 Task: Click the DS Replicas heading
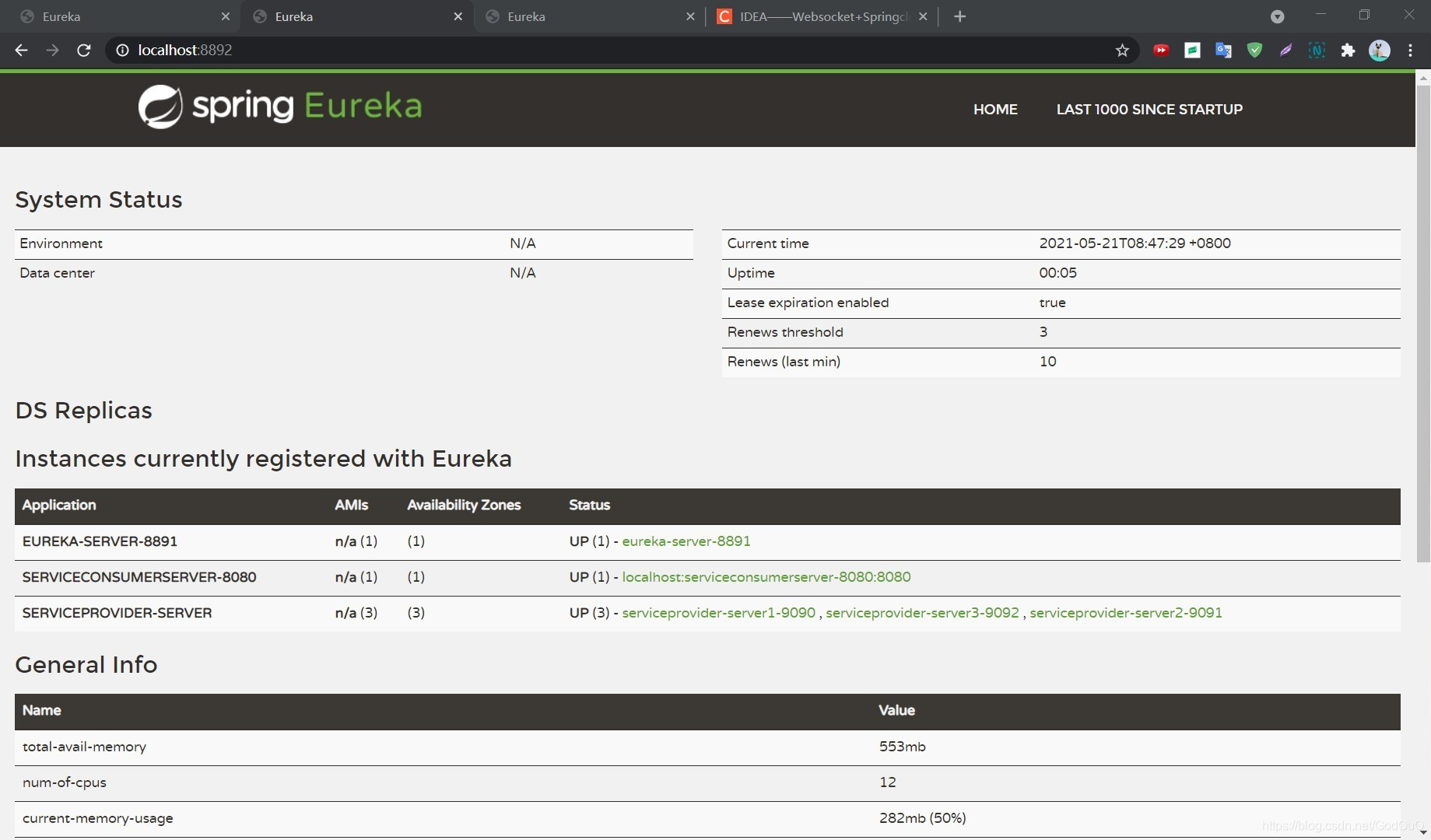click(x=83, y=411)
